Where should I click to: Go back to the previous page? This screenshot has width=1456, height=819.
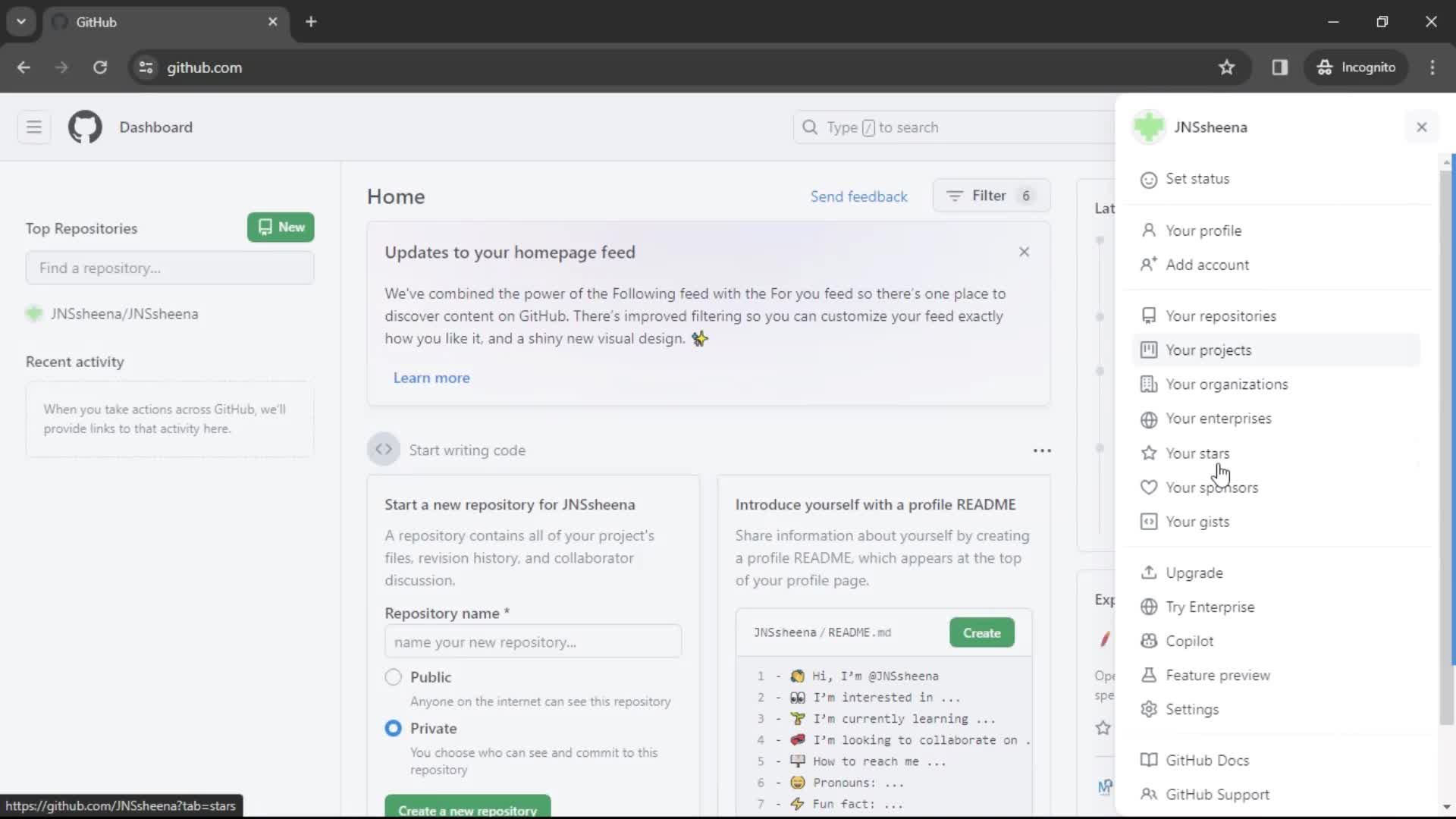[24, 67]
